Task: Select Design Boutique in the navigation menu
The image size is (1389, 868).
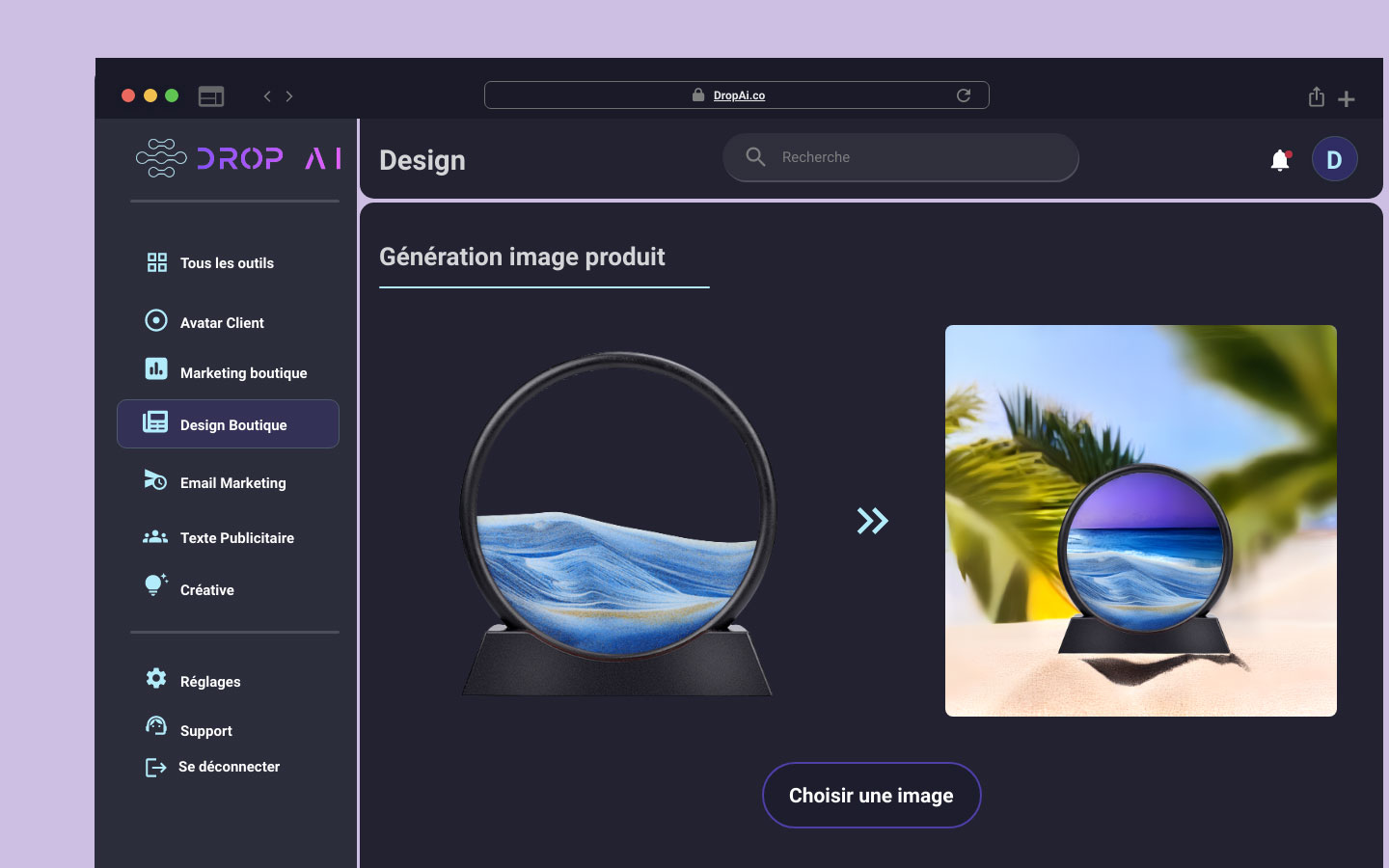Action: point(233,424)
